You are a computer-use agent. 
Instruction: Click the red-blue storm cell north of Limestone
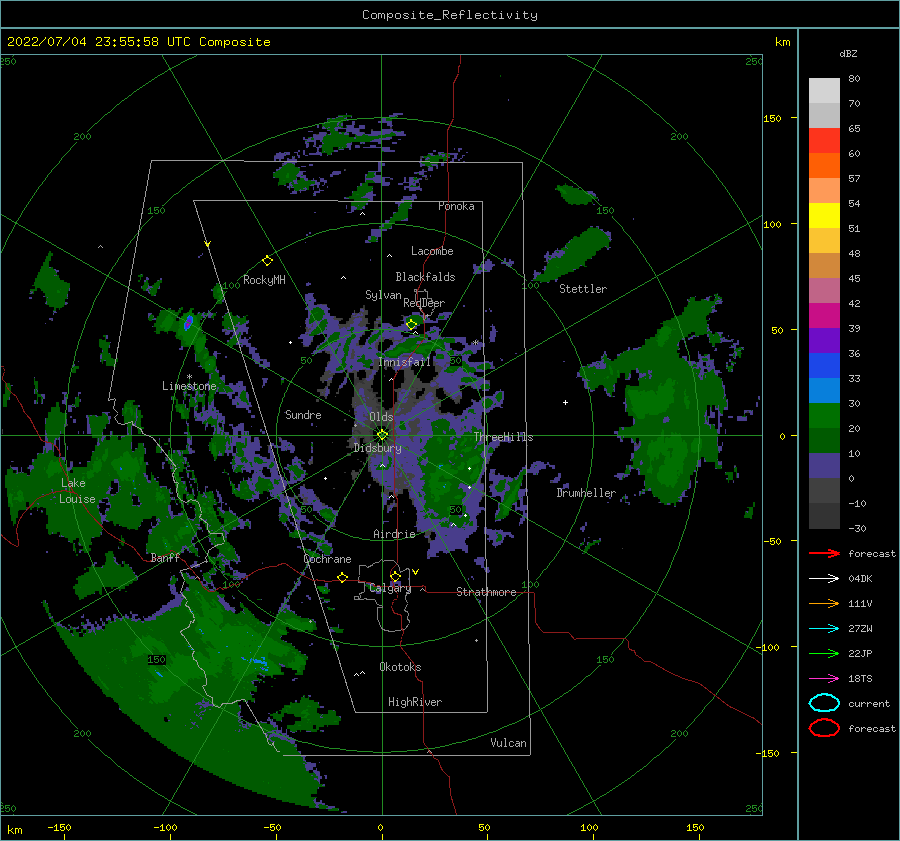click(x=188, y=323)
